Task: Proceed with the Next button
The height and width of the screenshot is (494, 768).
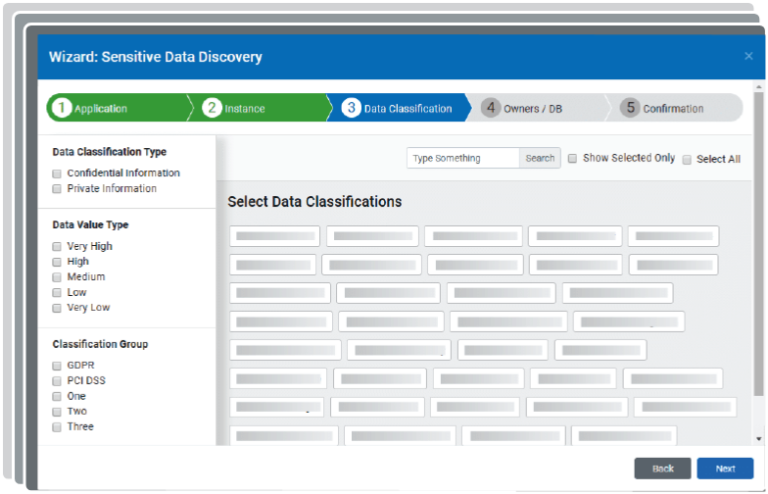Action: tap(725, 468)
